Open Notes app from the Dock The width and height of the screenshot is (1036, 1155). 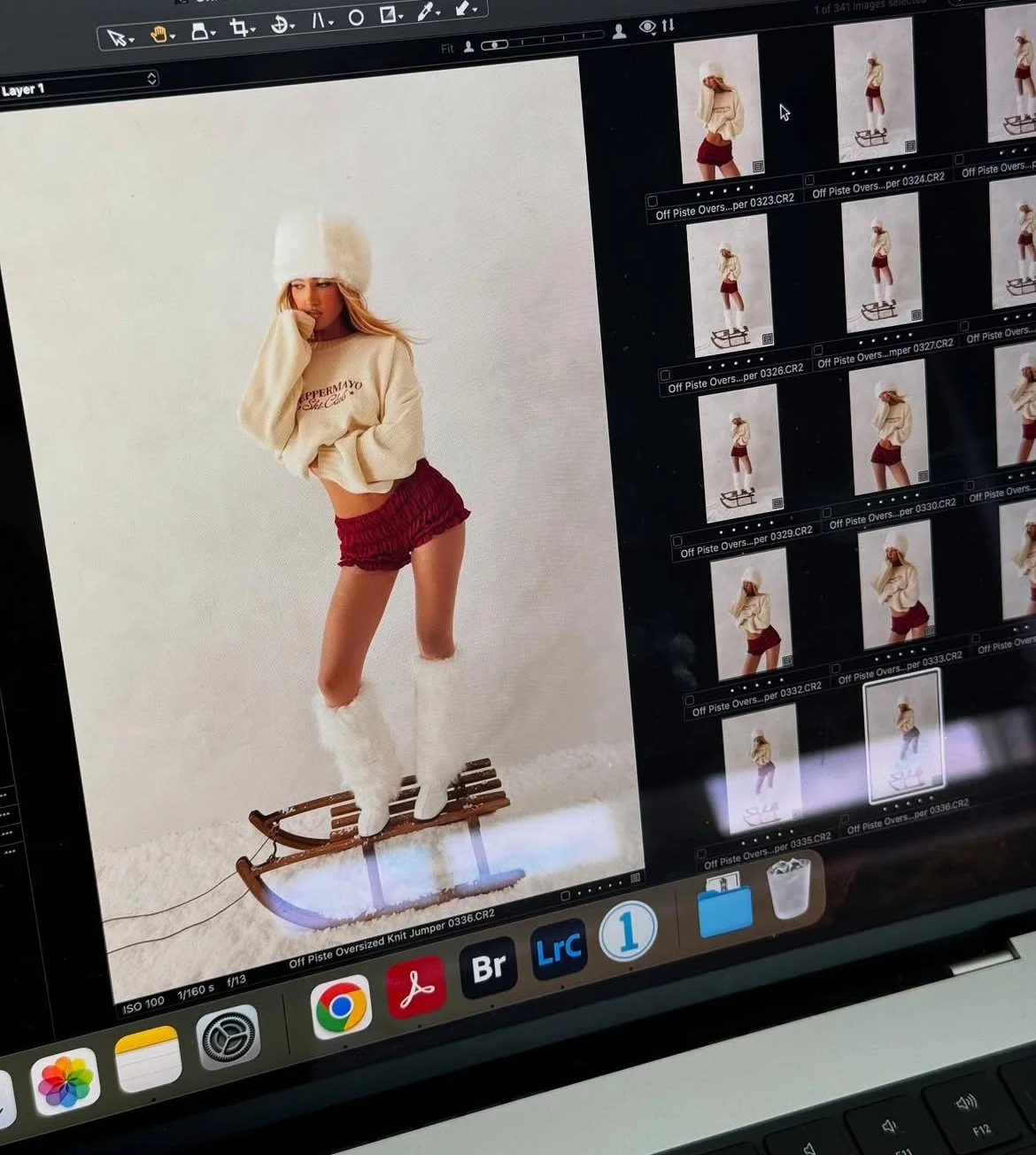147,1060
